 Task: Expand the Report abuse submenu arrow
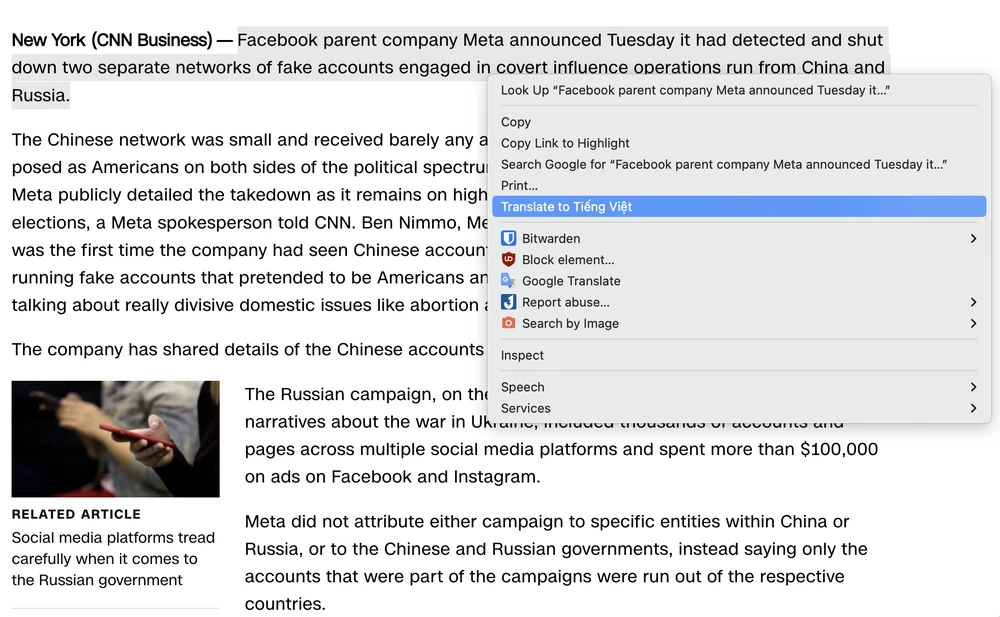tap(973, 302)
